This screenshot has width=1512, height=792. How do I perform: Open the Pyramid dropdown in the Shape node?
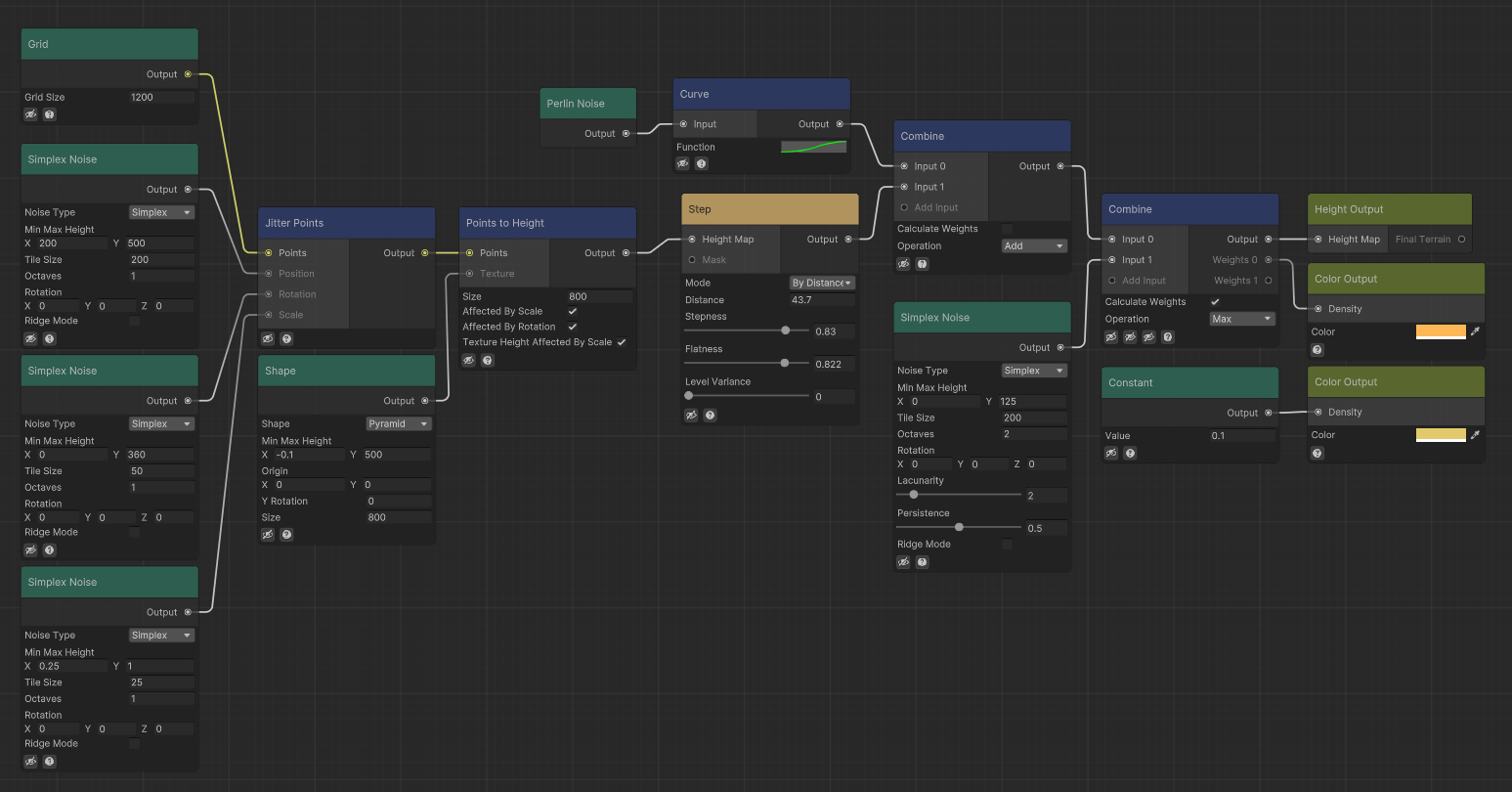point(399,424)
